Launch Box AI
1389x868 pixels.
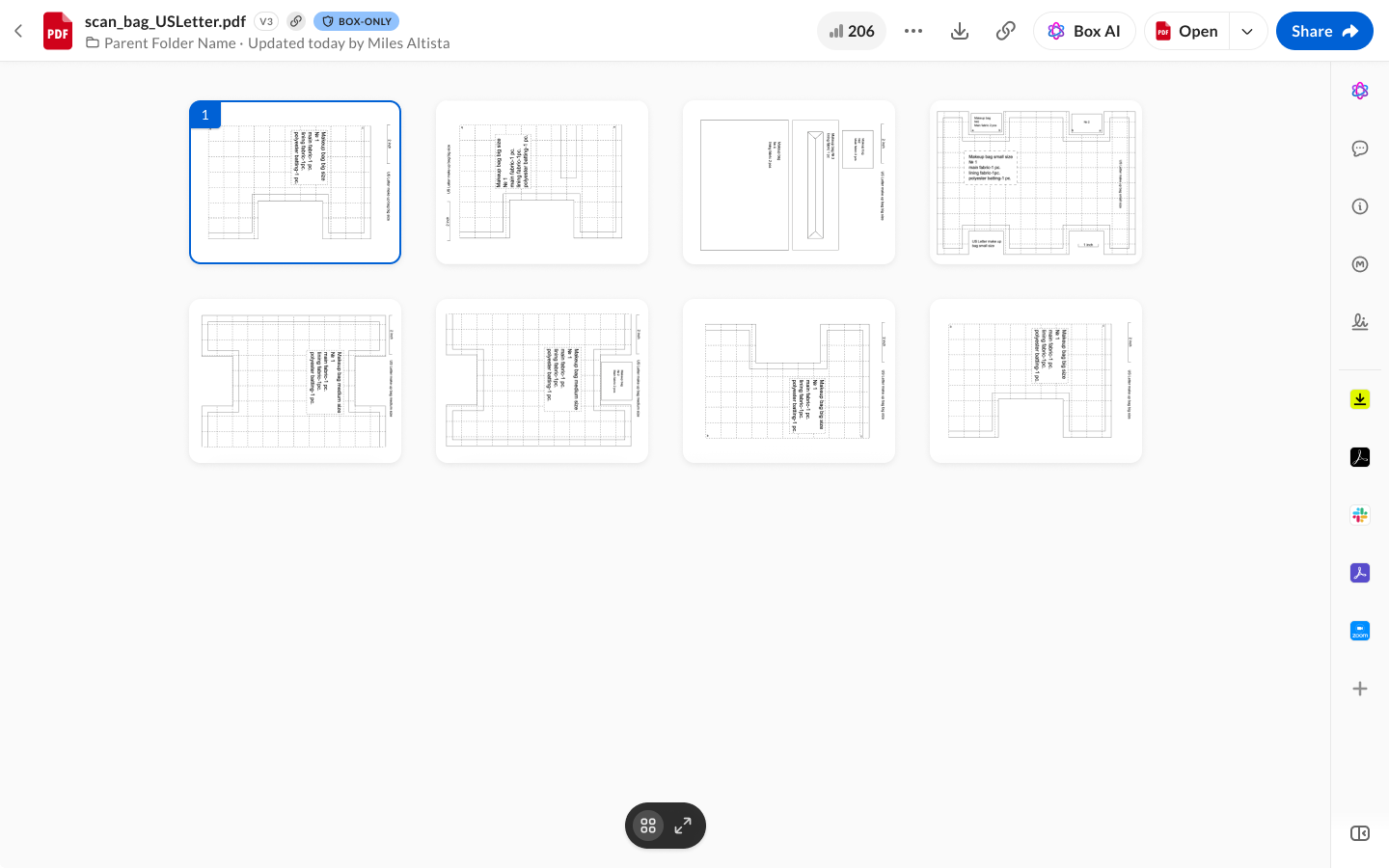pos(1084,31)
